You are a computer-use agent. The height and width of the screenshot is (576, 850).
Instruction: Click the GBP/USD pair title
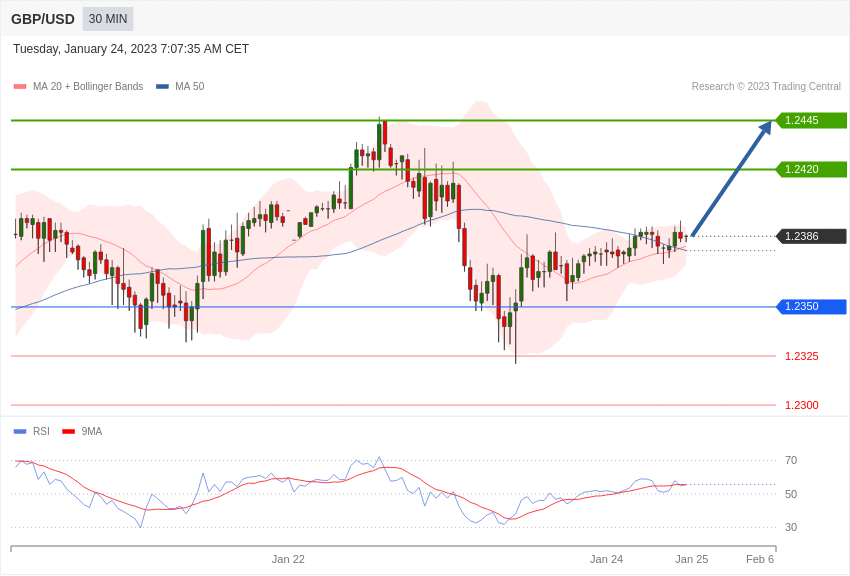(x=43, y=20)
